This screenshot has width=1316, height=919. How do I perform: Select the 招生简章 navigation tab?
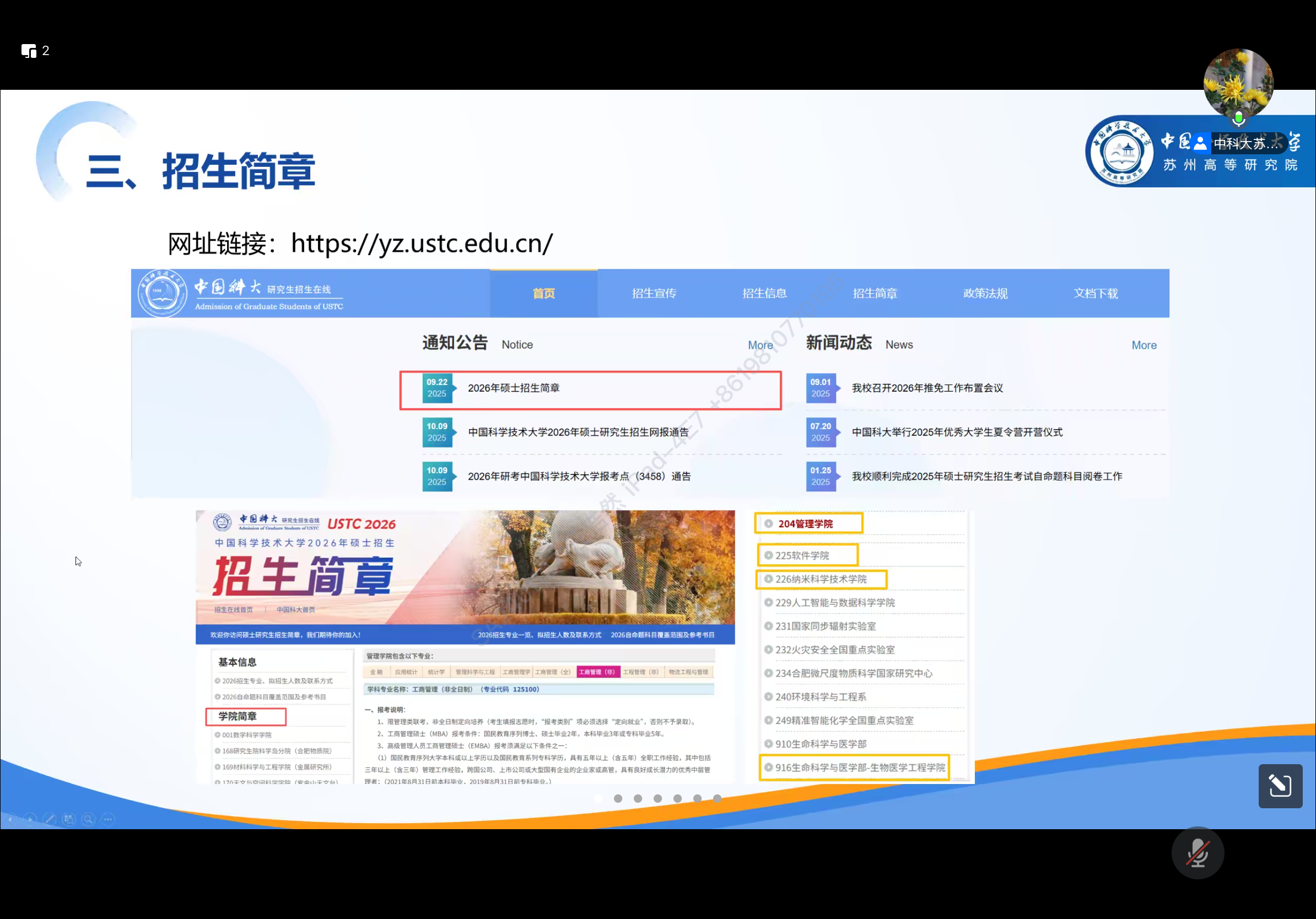tap(875, 293)
